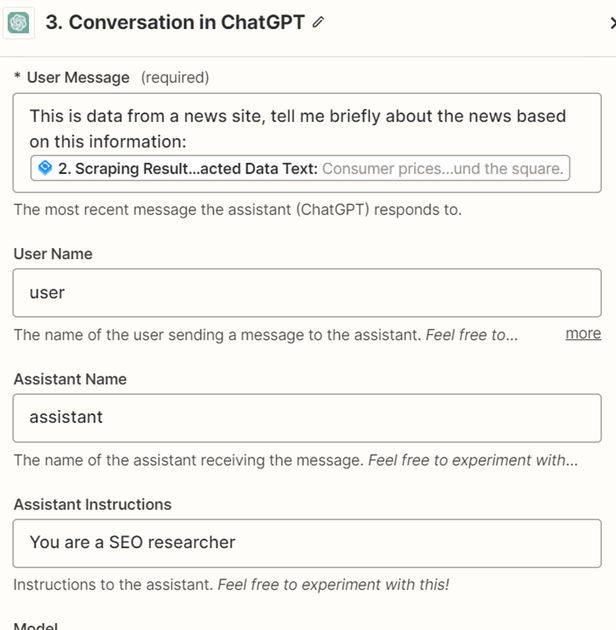Viewport: 616px width, 630px height.
Task: Open the "more" link under User Name
Action: [x=583, y=333]
